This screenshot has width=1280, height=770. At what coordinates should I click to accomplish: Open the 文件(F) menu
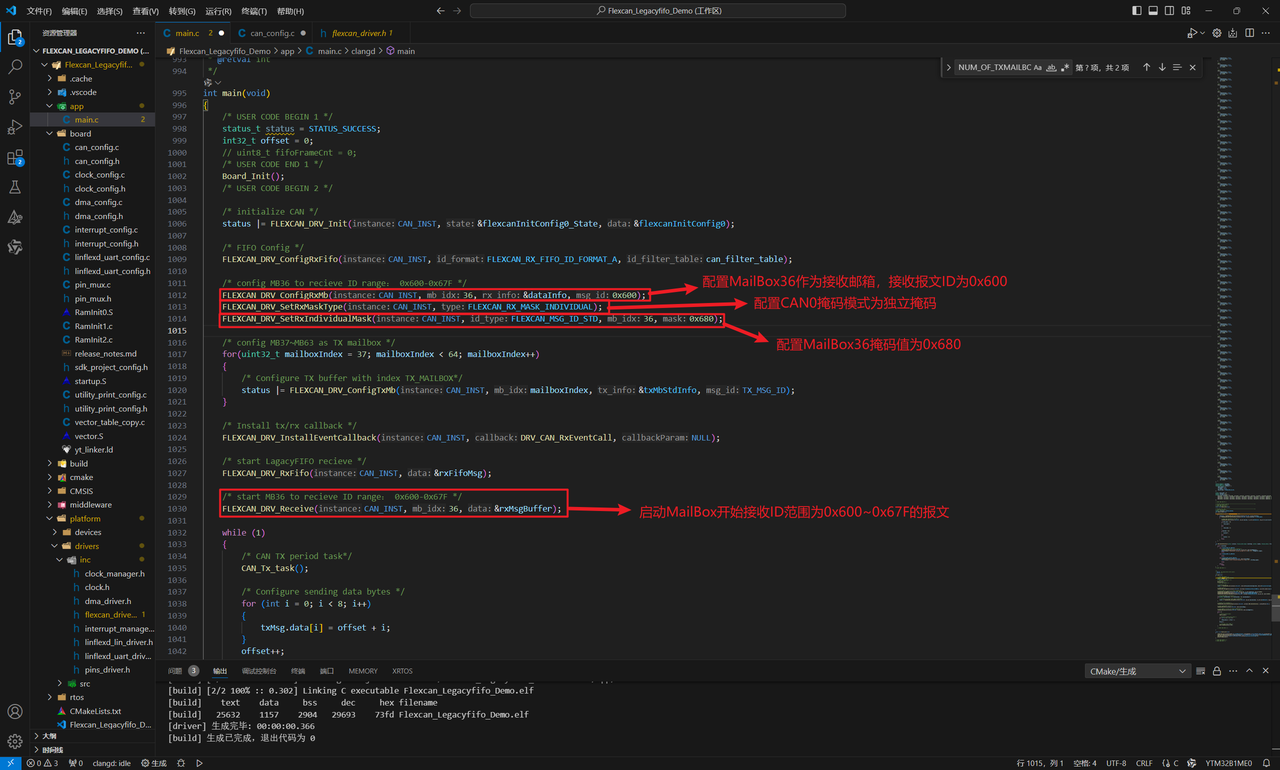pyautogui.click(x=39, y=11)
